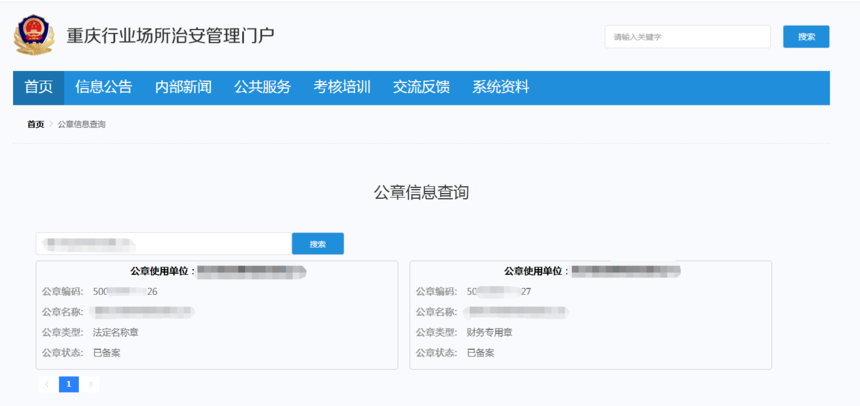Click the 公章信息查询 breadcrumb
The image size is (860, 406).
[x=81, y=124]
